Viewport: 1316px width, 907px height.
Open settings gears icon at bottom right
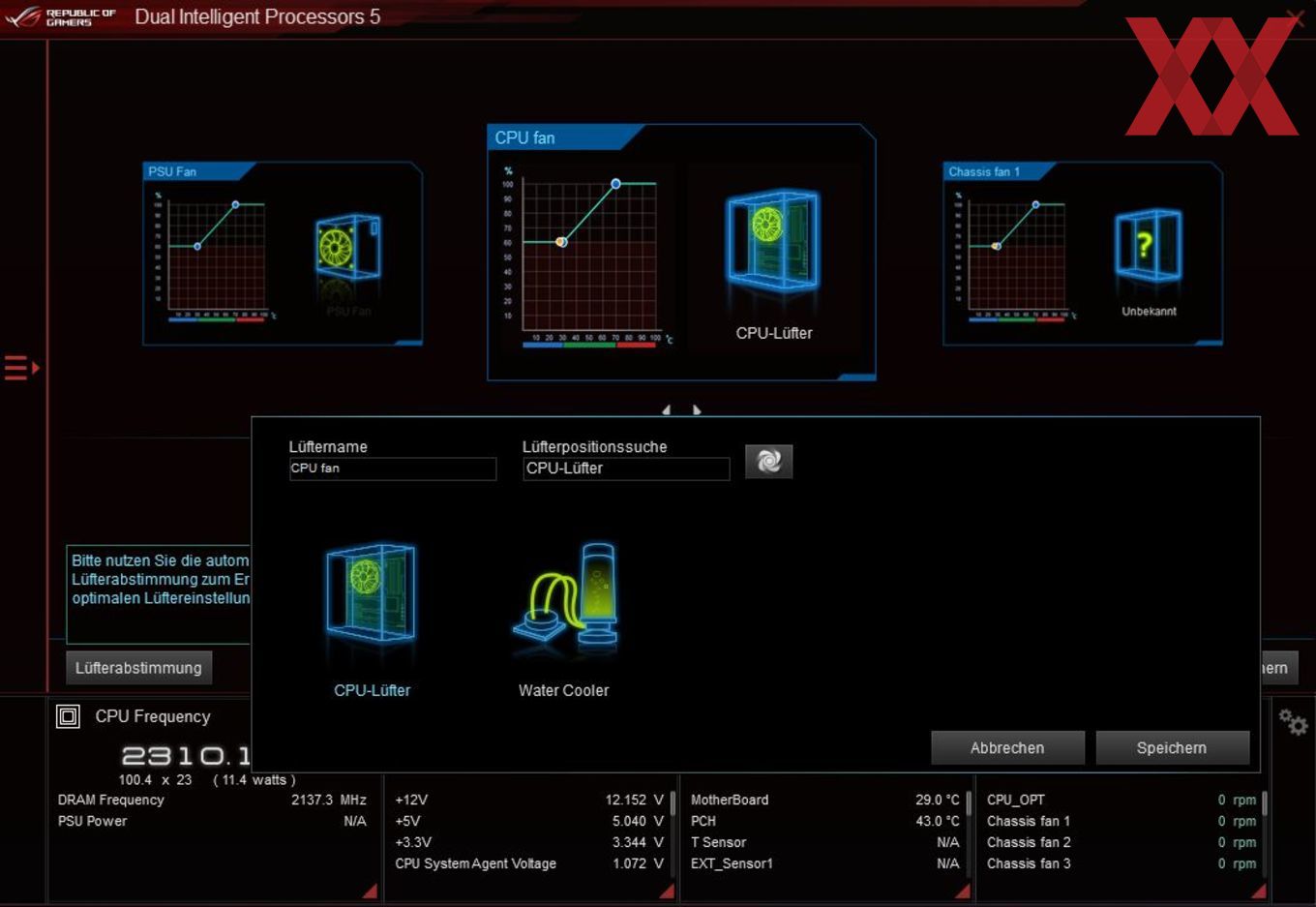(1293, 722)
